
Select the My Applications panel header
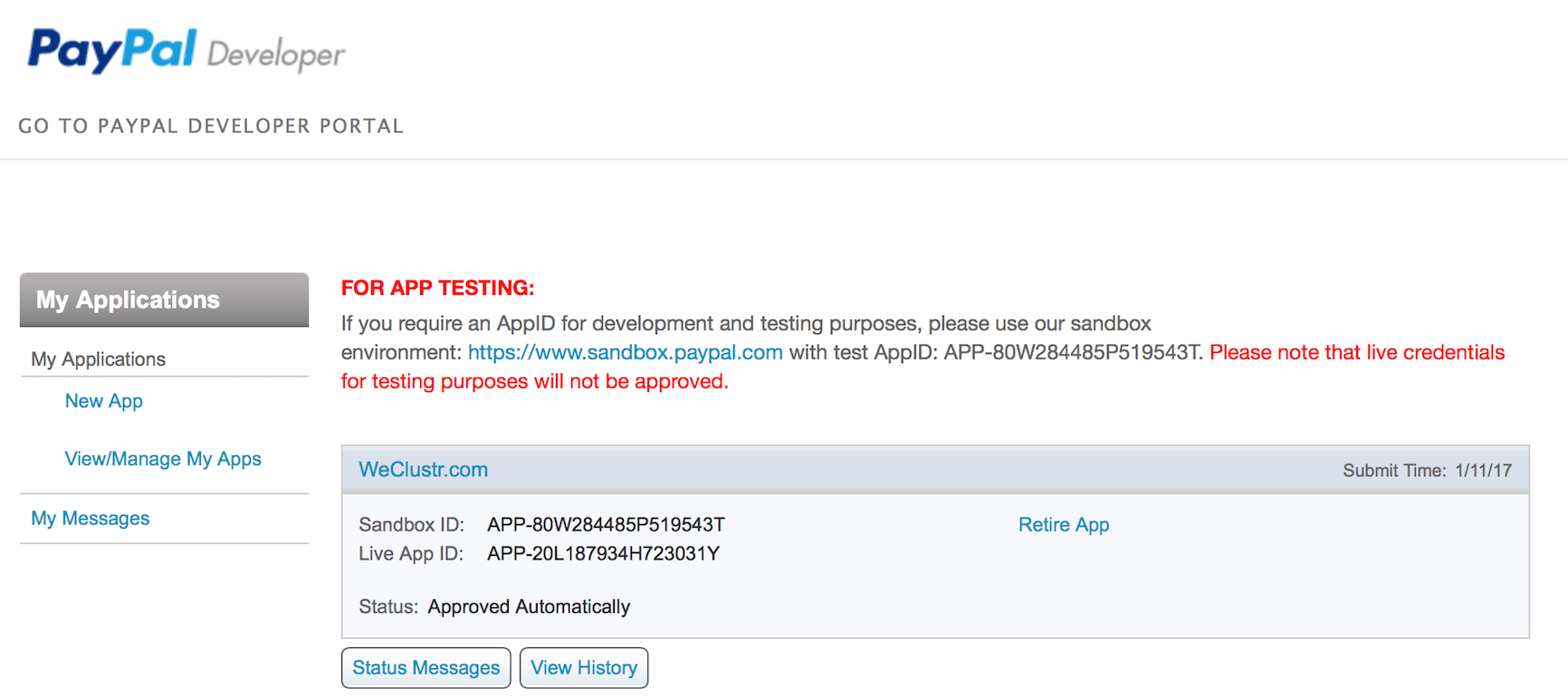click(164, 300)
